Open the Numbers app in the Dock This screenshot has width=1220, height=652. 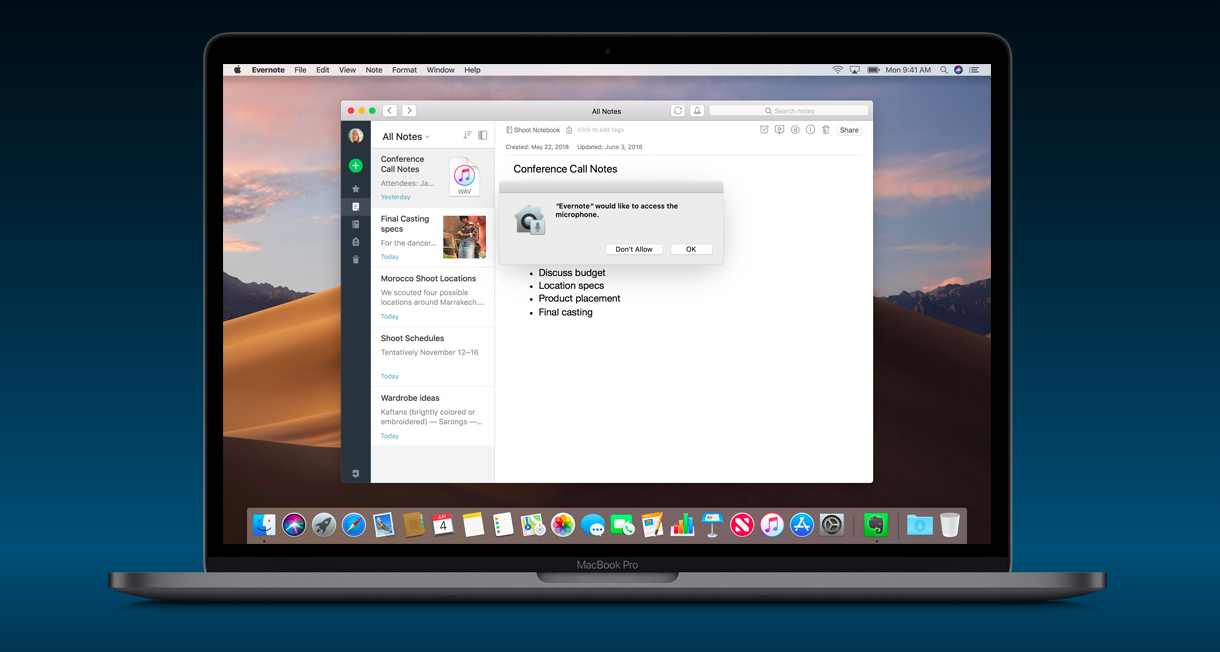(682, 524)
